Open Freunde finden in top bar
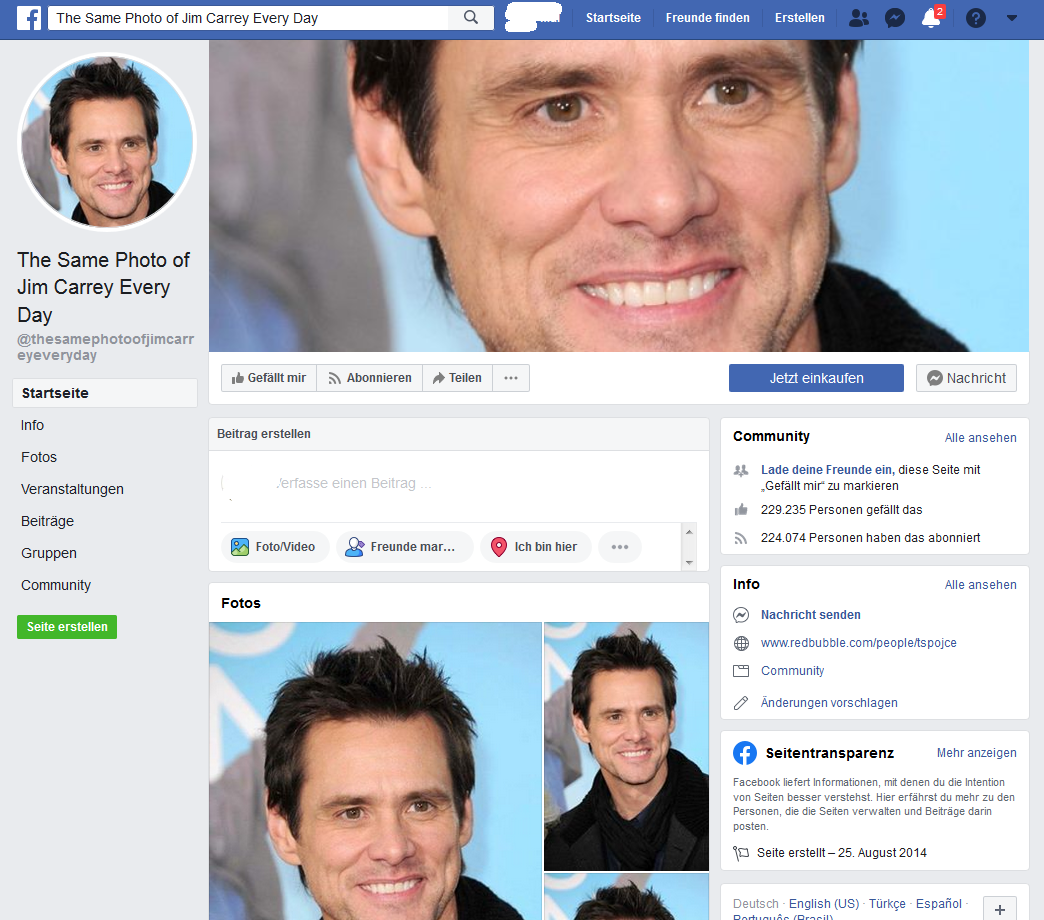This screenshot has height=920, width=1044. coord(707,18)
